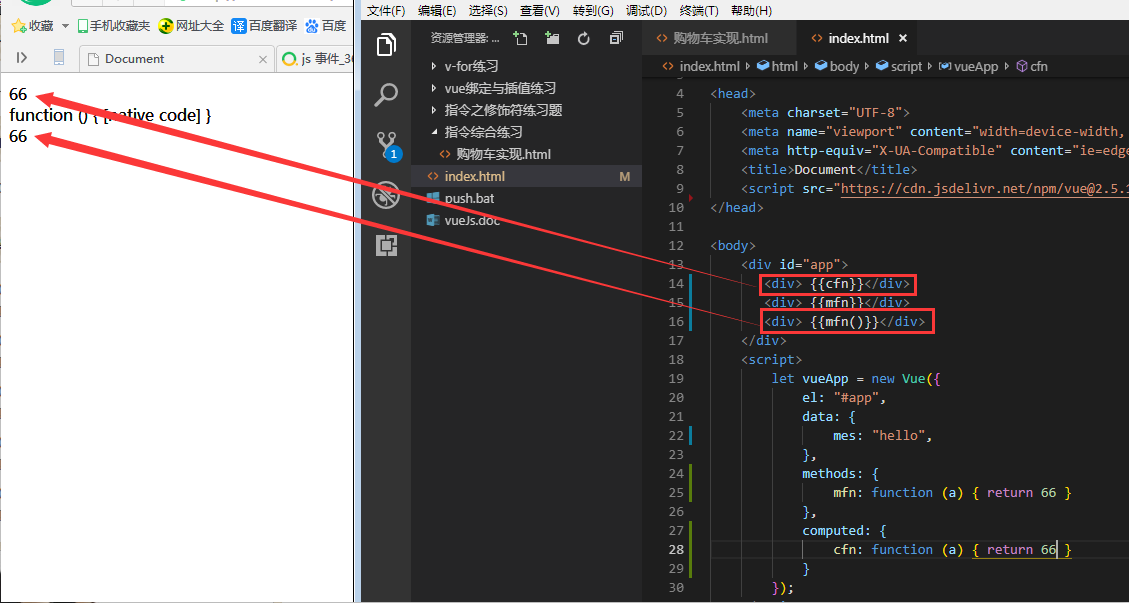Screen dimensions: 1129x603
Task: Click the browser favorites star icon
Action: click(x=19, y=26)
